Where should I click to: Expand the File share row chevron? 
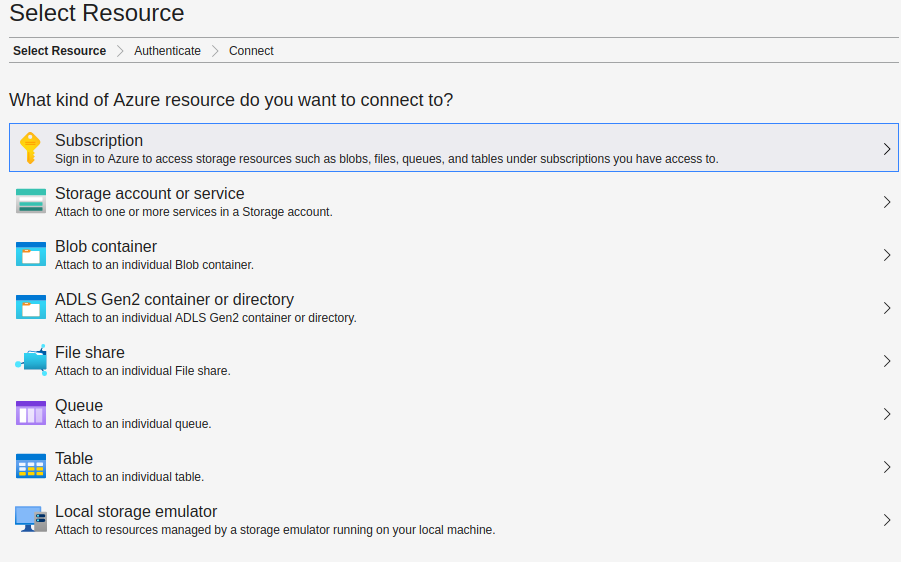point(887,361)
